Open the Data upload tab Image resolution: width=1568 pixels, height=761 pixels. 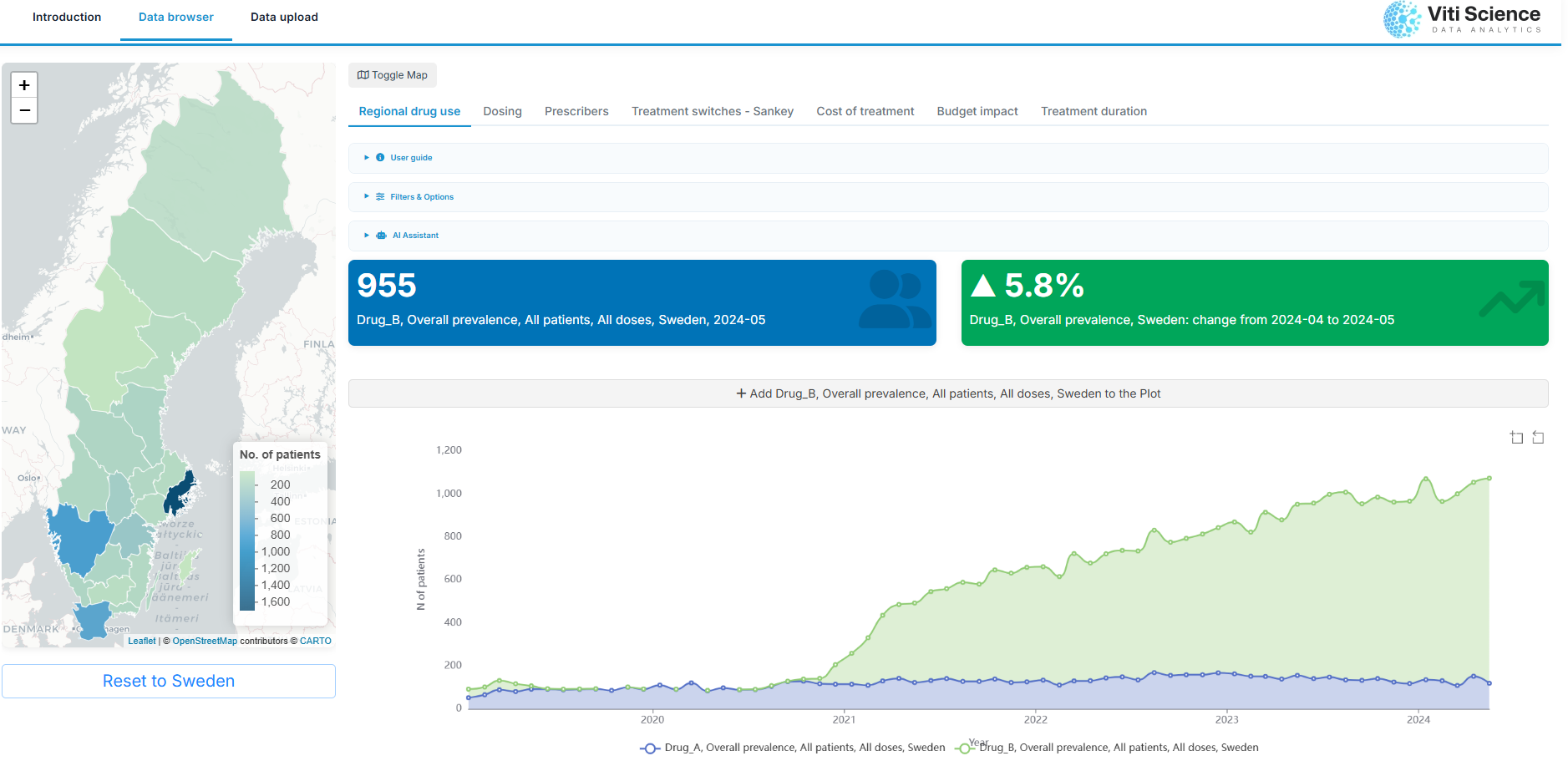[284, 18]
